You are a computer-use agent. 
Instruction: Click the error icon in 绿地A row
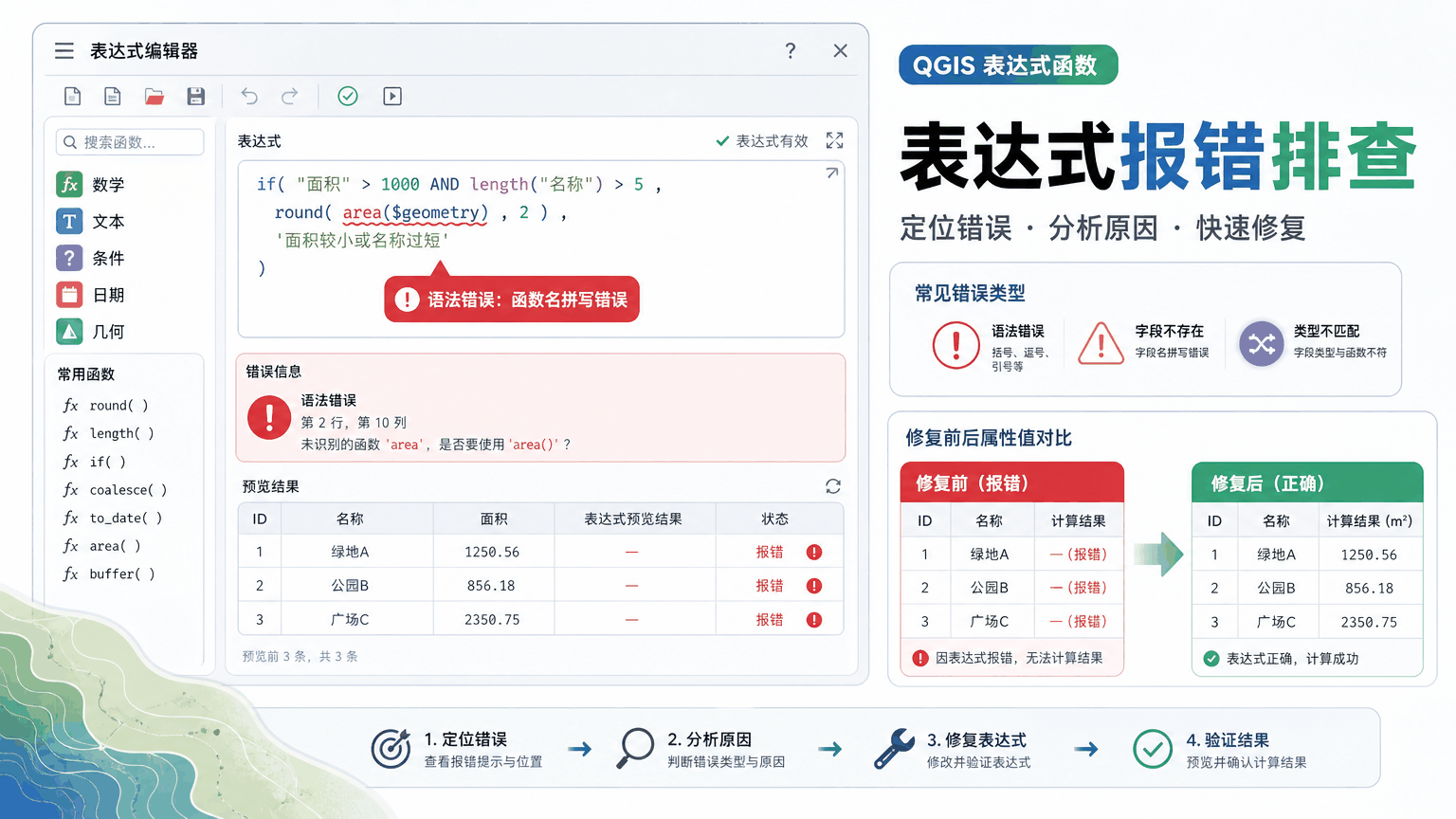tap(814, 553)
